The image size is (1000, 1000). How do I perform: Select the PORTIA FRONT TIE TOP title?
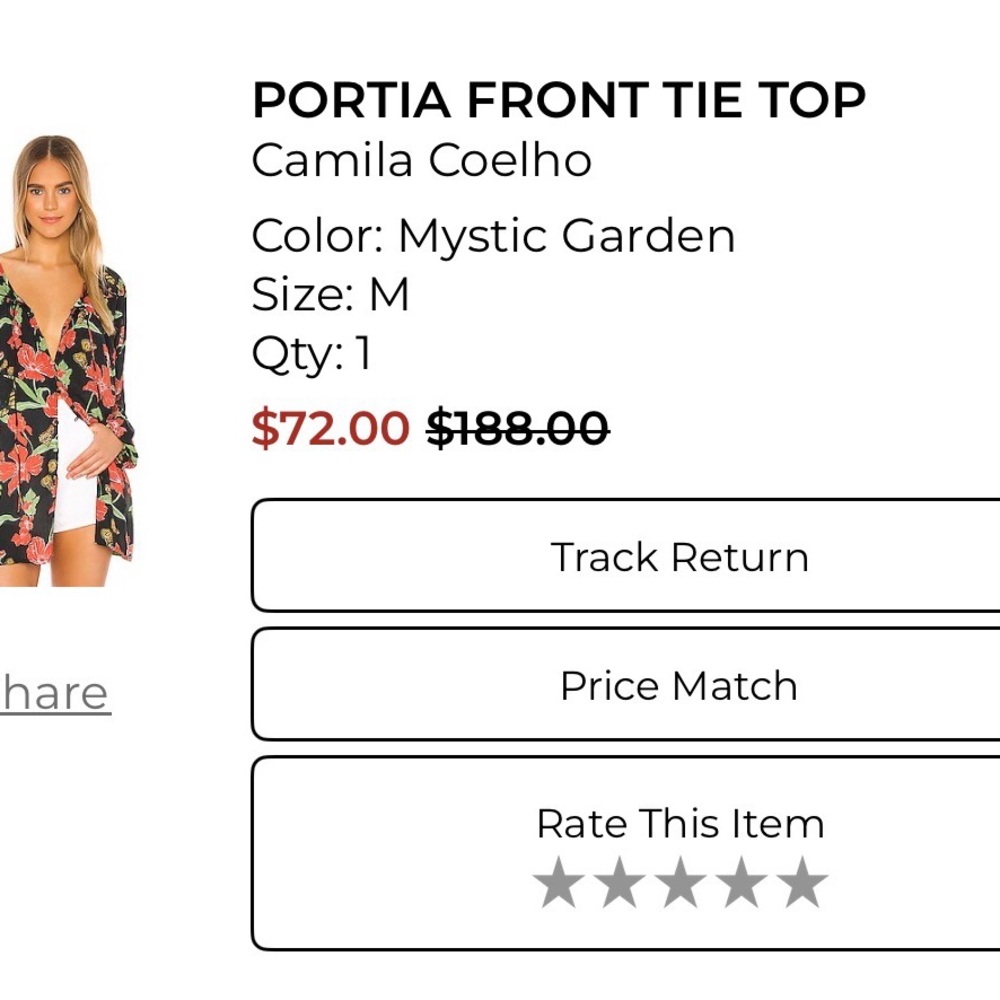[x=560, y=95]
